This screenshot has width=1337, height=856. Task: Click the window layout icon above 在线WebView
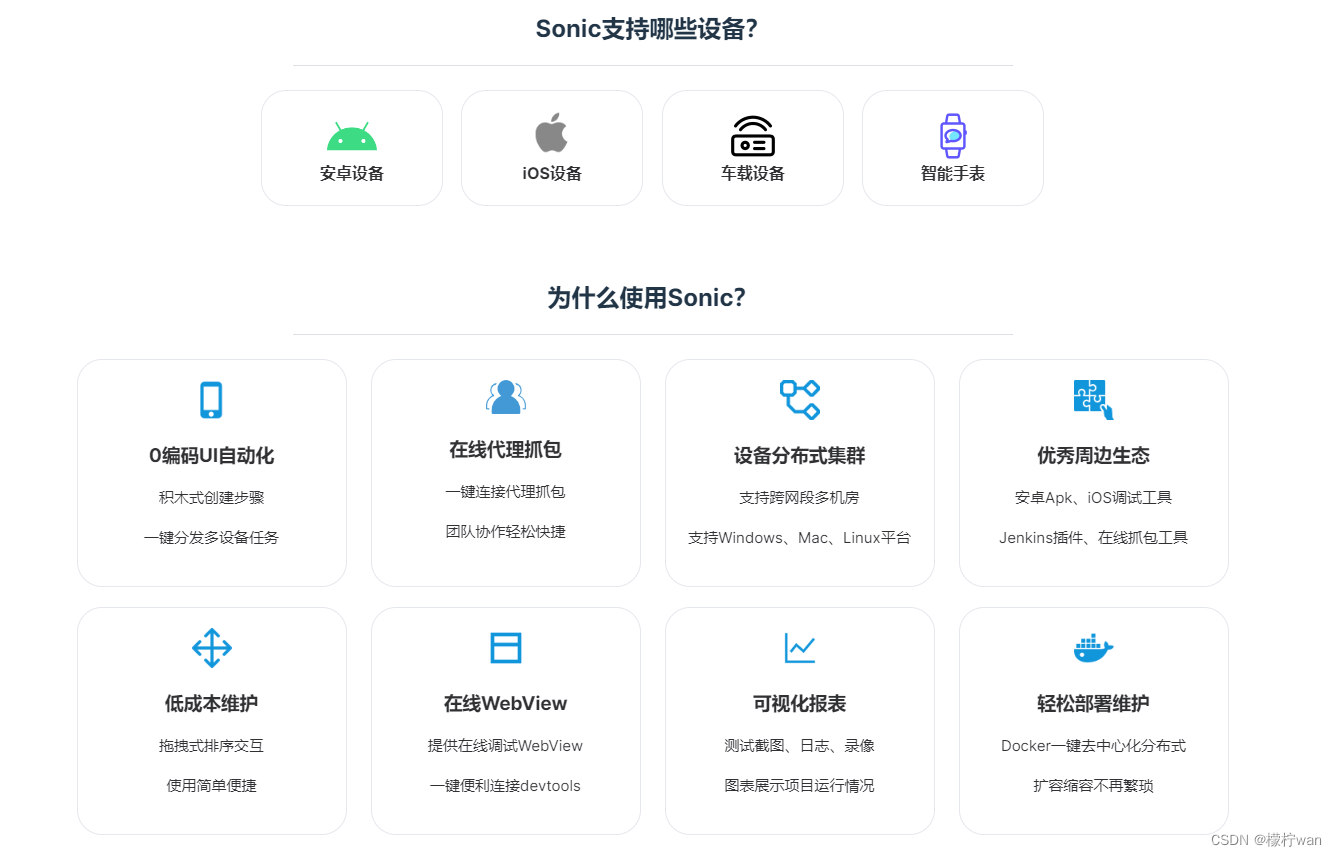(x=506, y=648)
